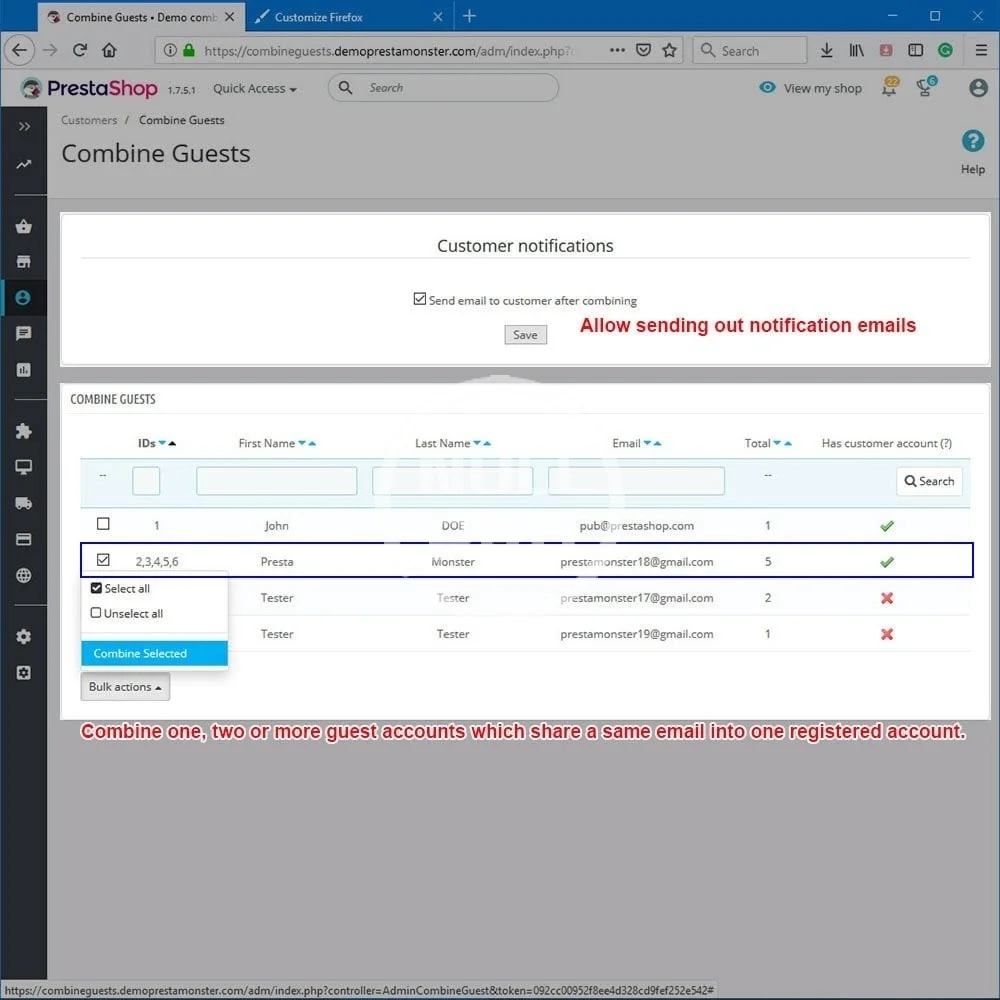
Task: Open the Customers icon in the sidebar
Action: click(x=23, y=298)
